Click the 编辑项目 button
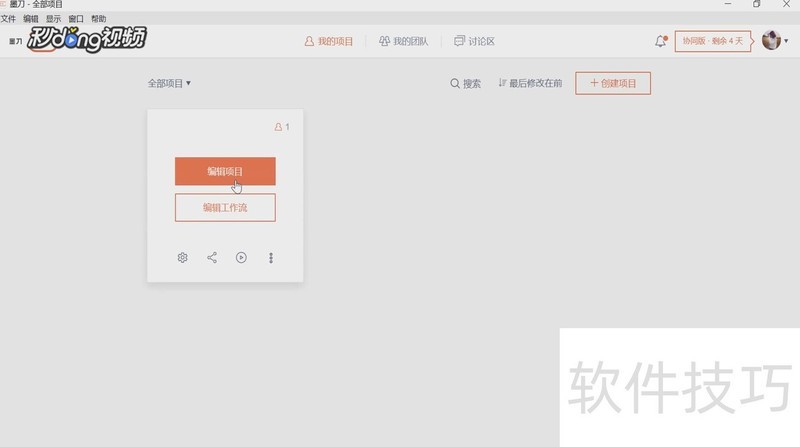This screenshot has height=447, width=800. pyautogui.click(x=225, y=171)
